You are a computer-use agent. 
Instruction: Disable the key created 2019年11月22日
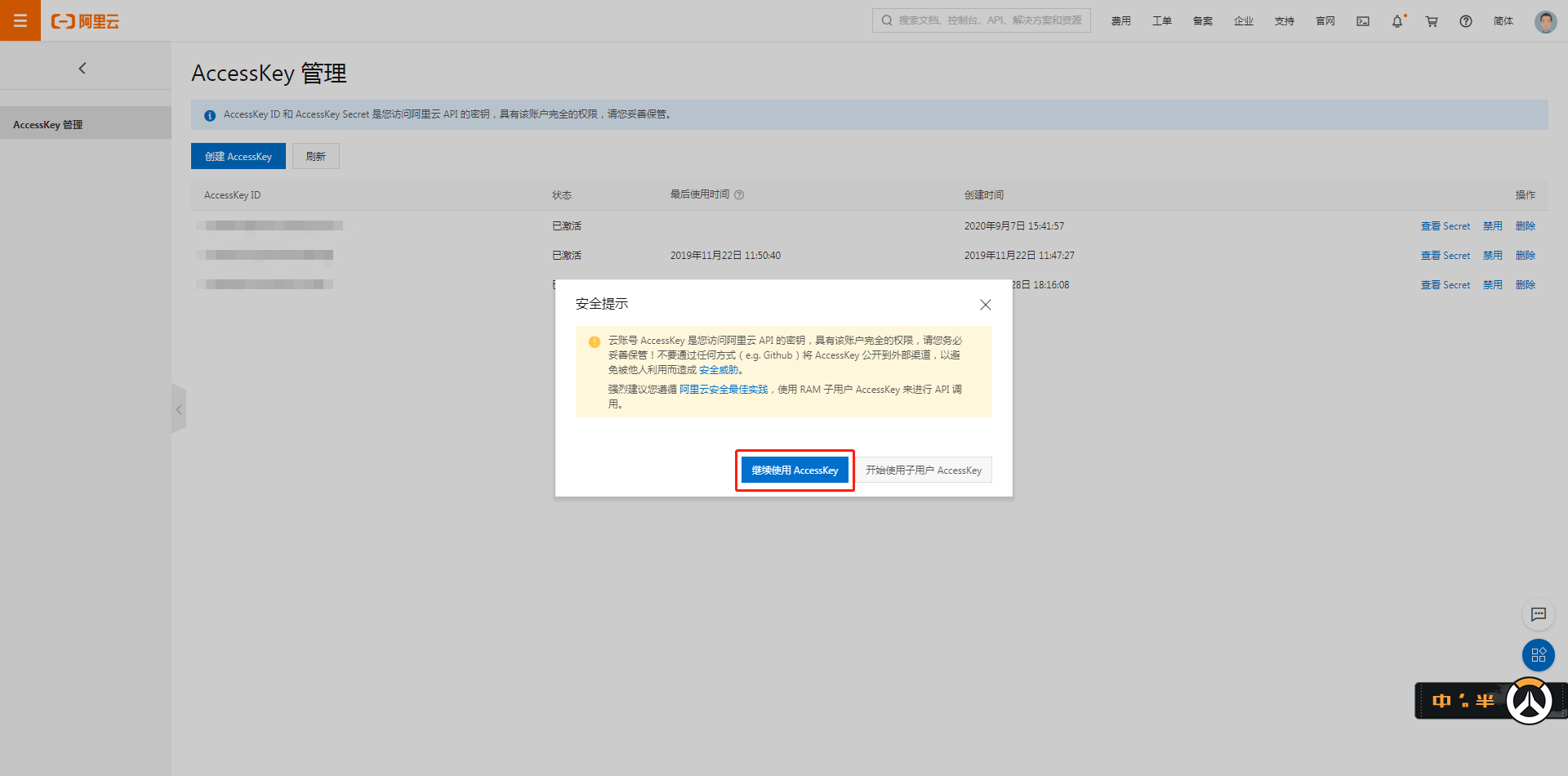tap(1493, 256)
